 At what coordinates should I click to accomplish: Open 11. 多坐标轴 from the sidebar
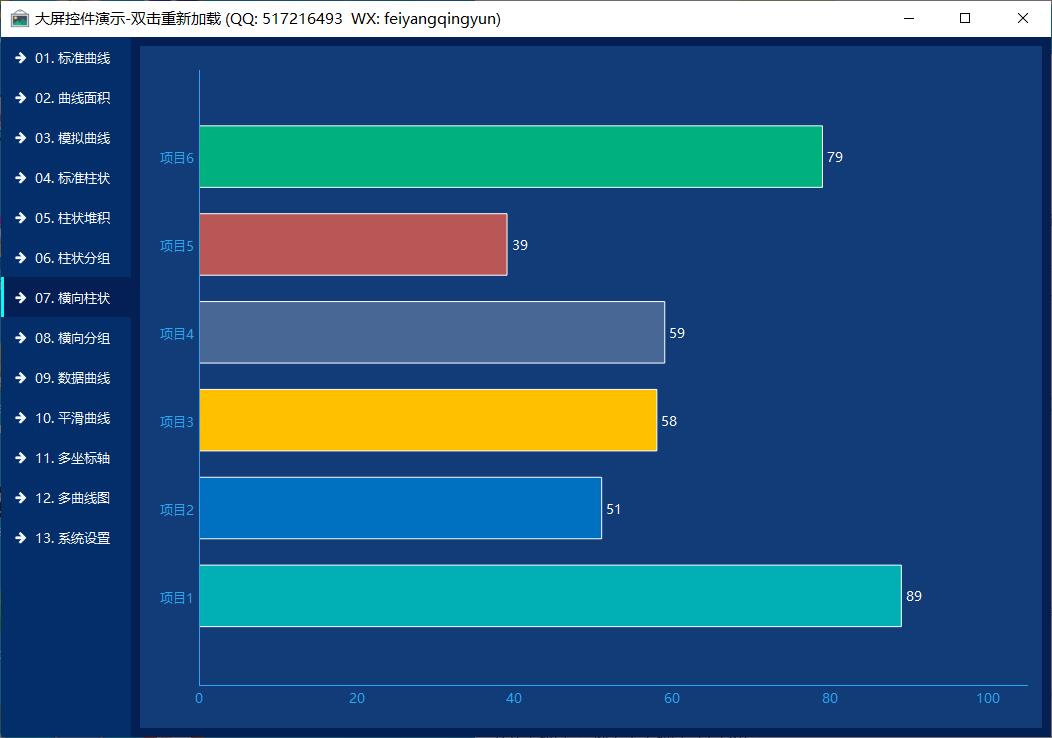(x=72, y=458)
